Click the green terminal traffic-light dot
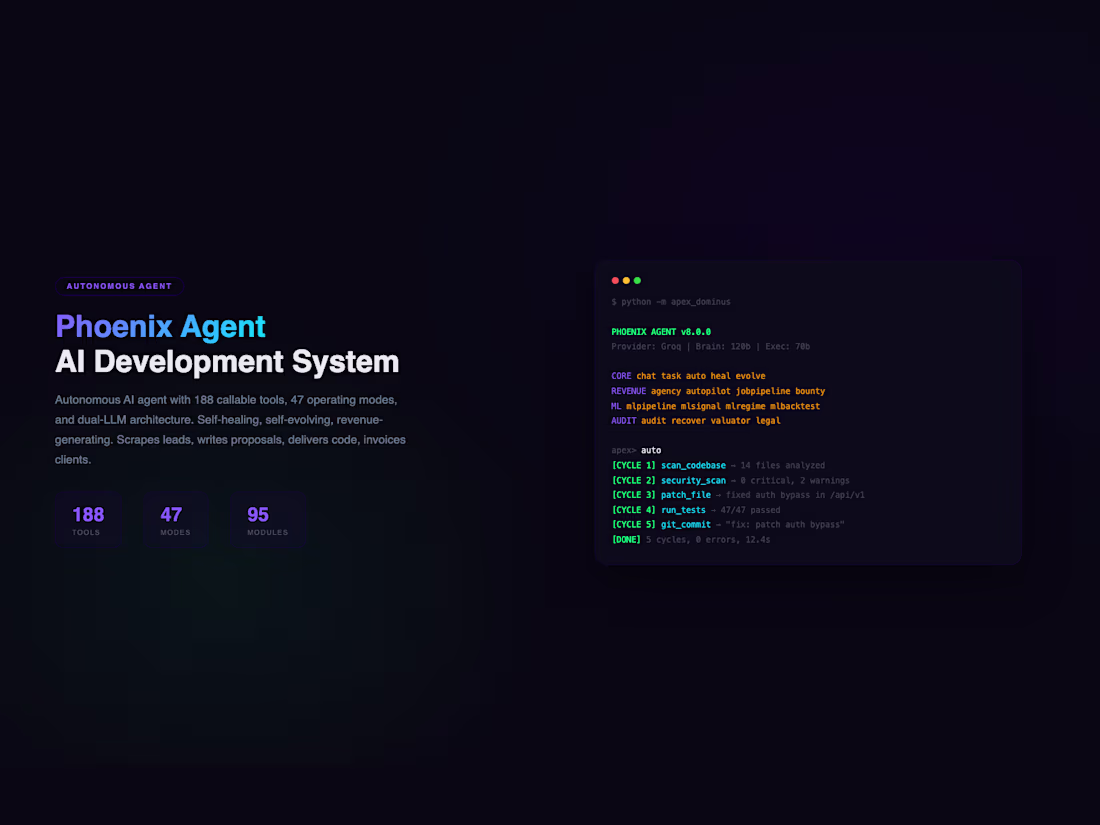Screen dimensions: 1100x825 (637, 281)
